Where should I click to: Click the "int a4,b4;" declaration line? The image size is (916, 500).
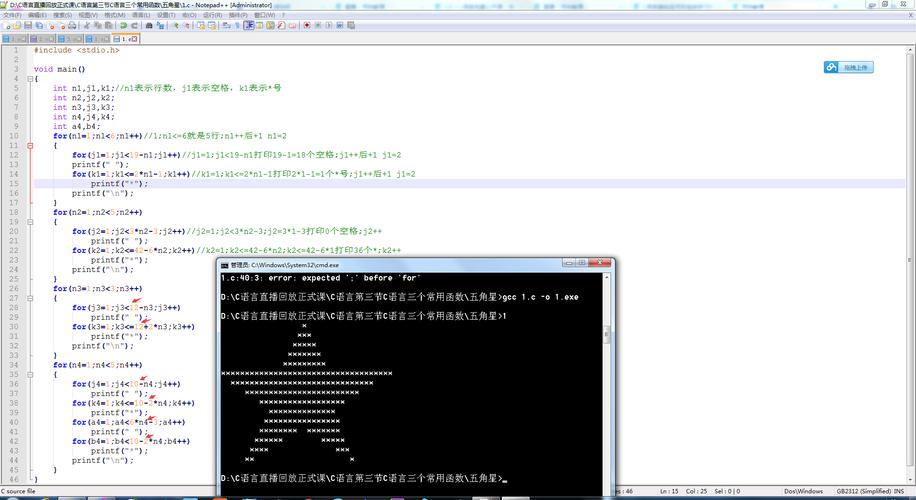click(77, 126)
